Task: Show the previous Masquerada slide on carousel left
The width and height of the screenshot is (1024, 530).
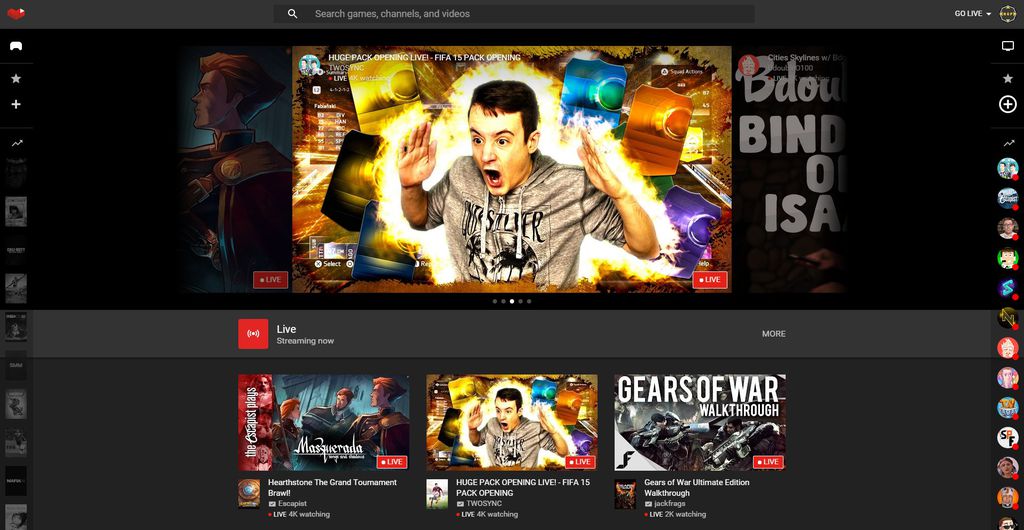Action: click(x=235, y=169)
